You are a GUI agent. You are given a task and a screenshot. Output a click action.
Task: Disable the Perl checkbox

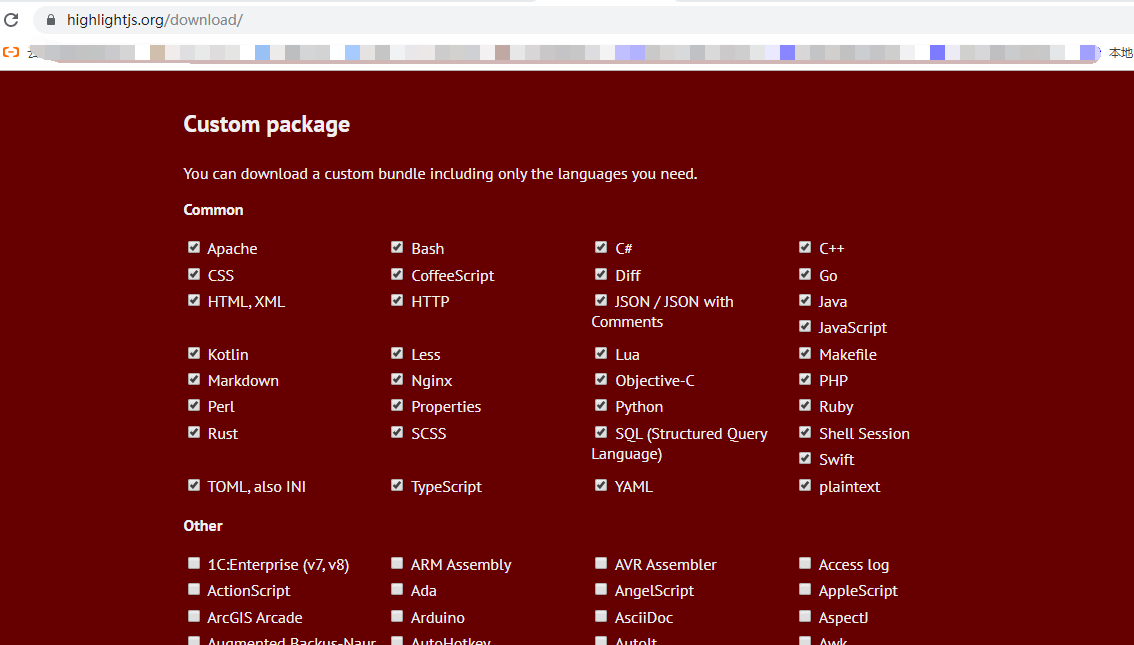coord(194,405)
